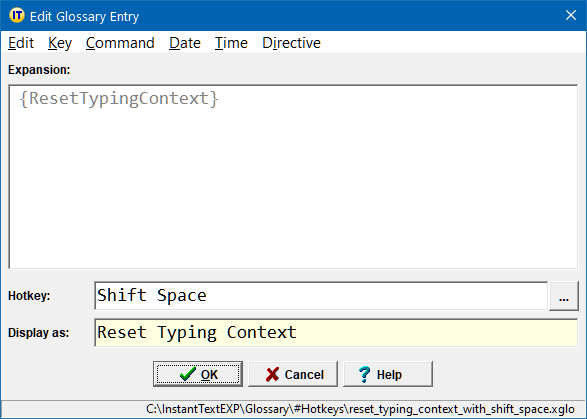Open the Command menu

120,43
